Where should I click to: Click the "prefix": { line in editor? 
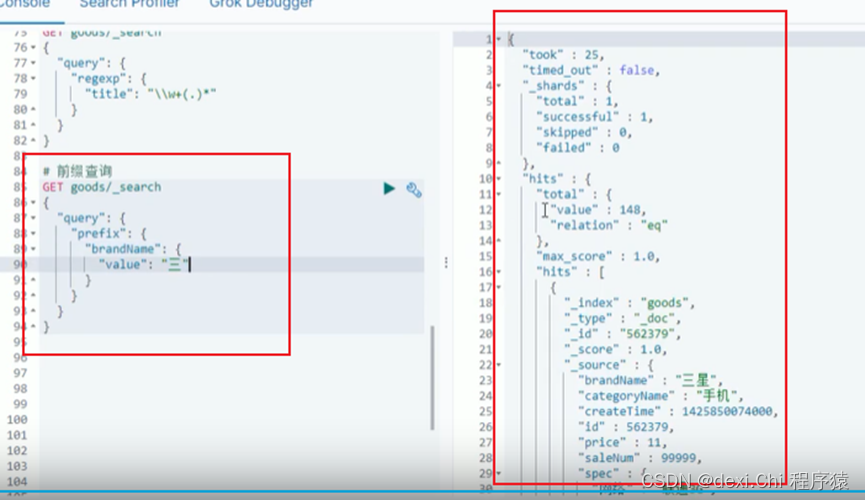(x=109, y=233)
